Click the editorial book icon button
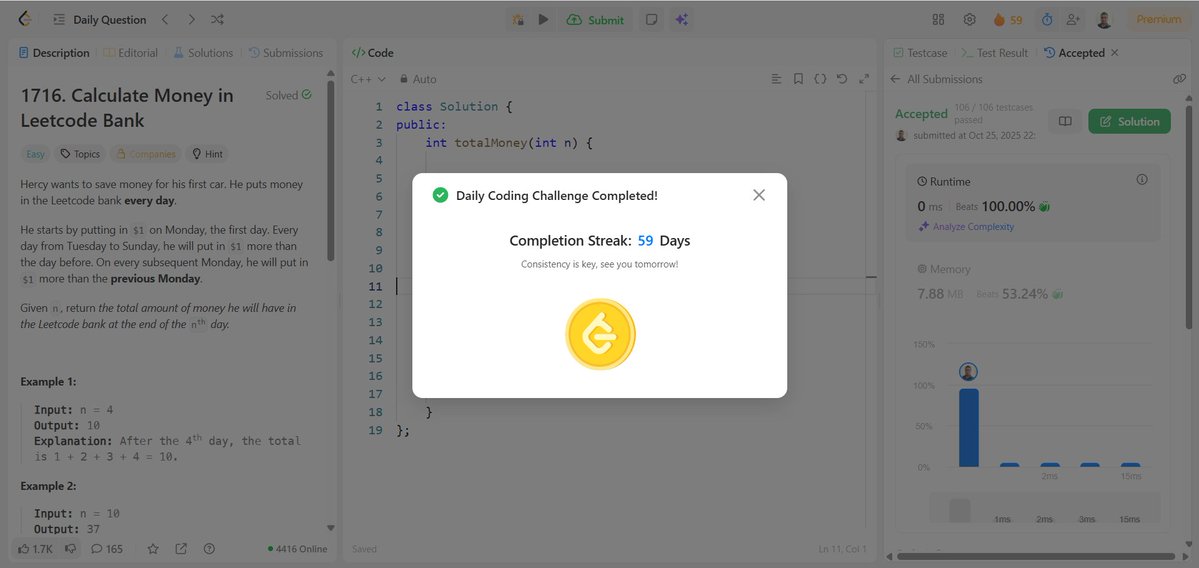The width and height of the screenshot is (1199, 568). 1064,122
